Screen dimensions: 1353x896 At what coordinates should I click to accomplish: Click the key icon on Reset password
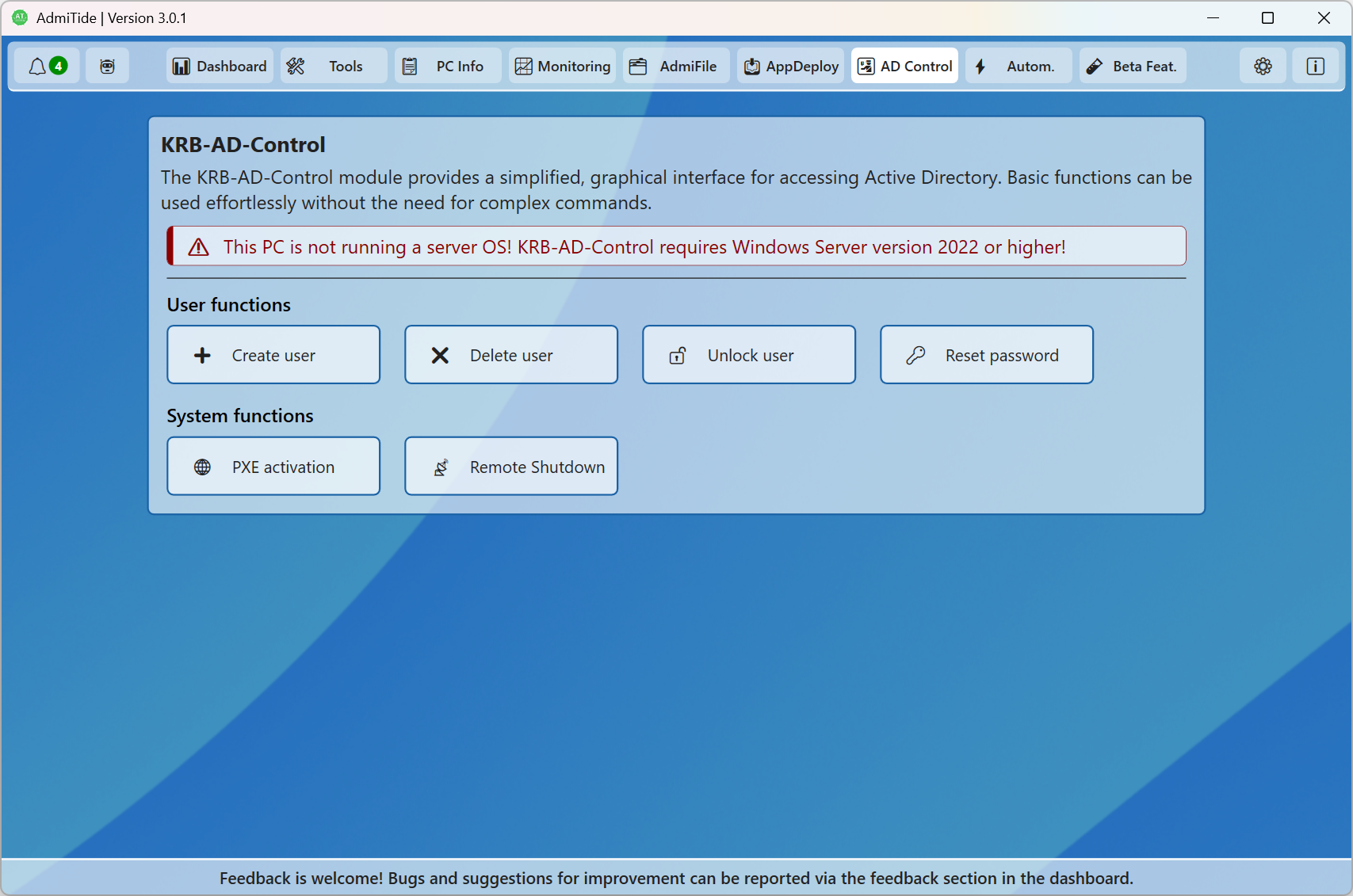[x=915, y=356]
